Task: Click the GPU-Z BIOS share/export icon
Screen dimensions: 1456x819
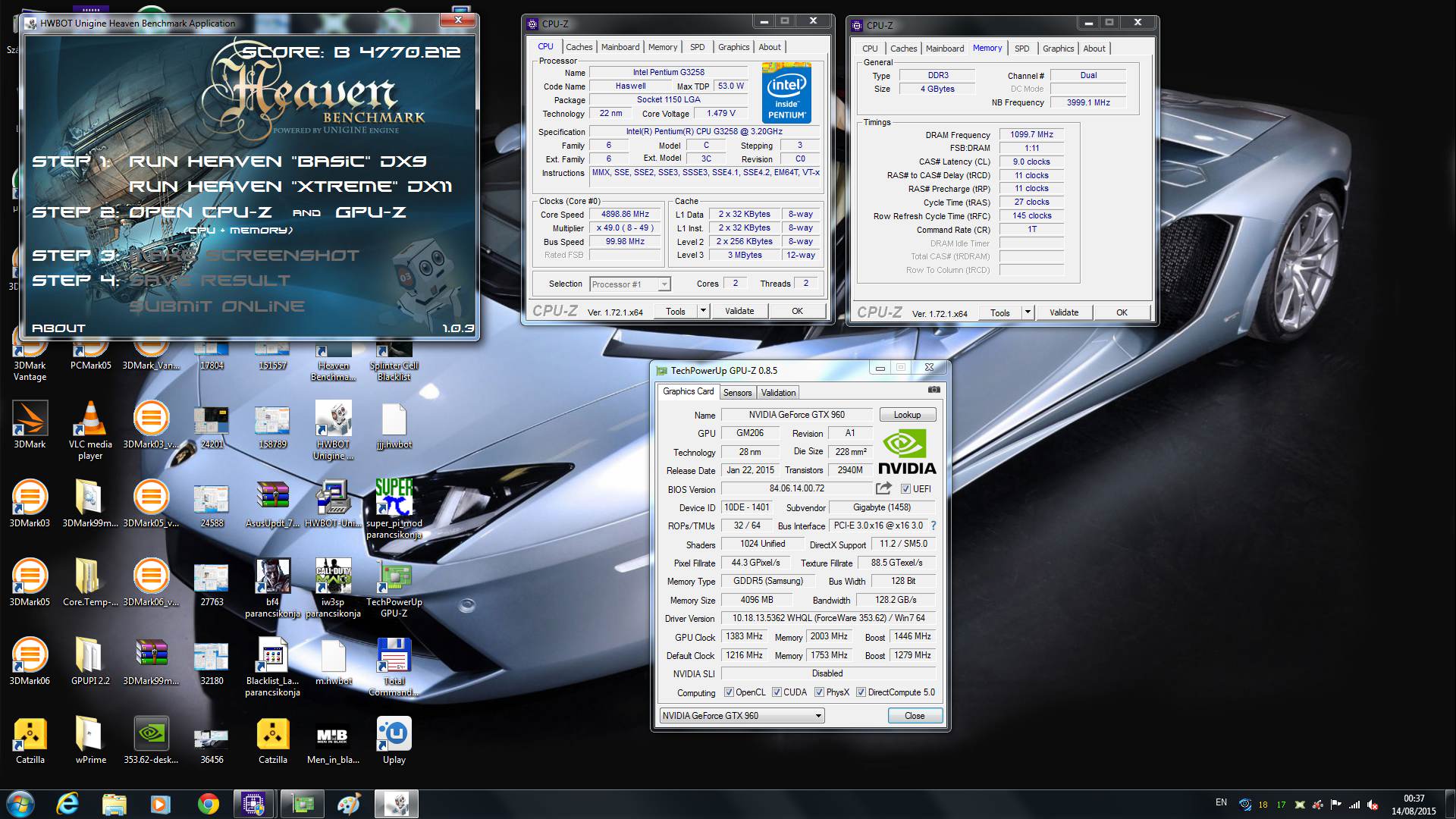Action: tap(883, 488)
